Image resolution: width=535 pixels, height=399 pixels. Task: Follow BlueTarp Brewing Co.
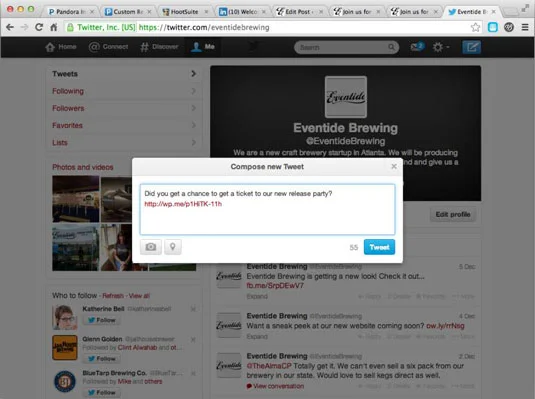click(101, 393)
